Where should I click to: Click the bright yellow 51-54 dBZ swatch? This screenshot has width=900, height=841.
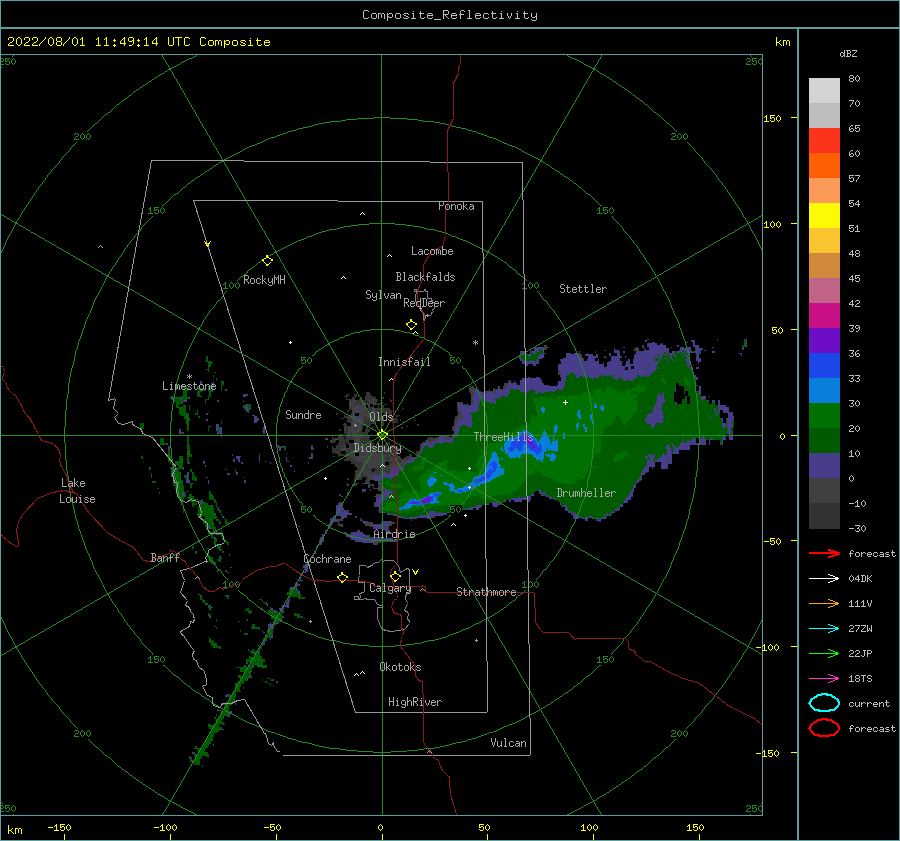tap(824, 216)
